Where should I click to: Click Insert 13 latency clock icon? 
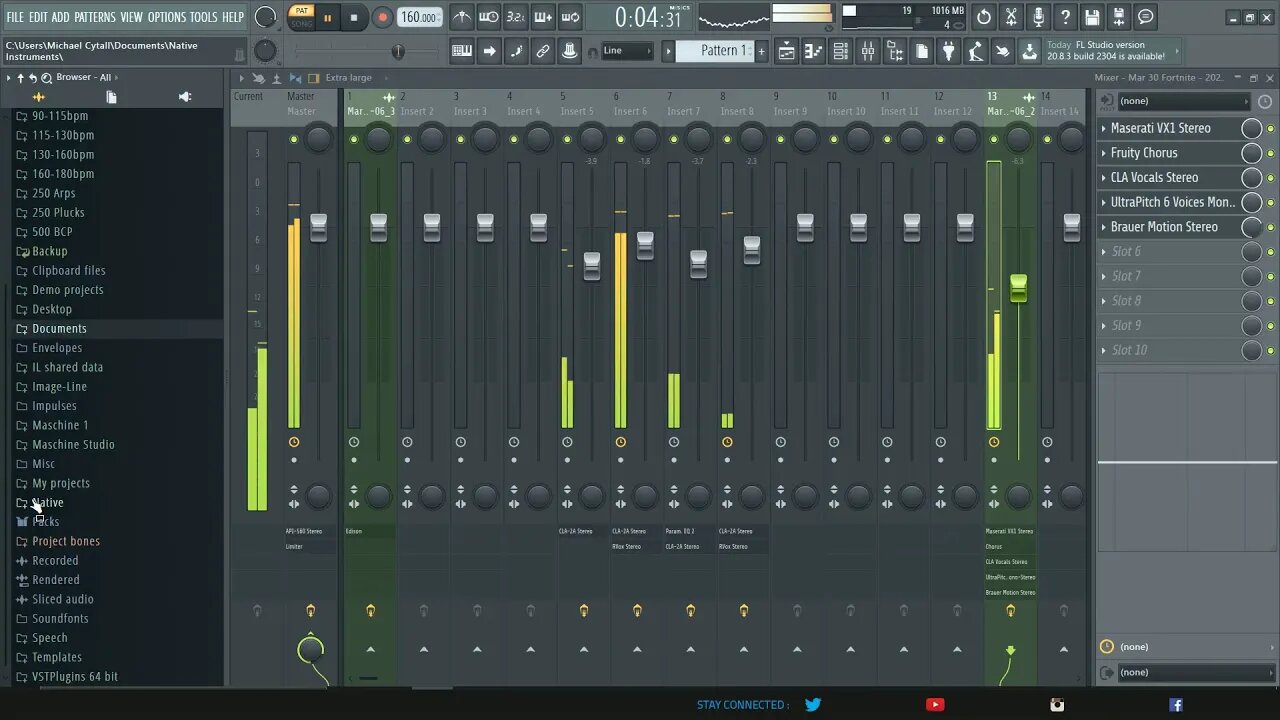tap(994, 442)
